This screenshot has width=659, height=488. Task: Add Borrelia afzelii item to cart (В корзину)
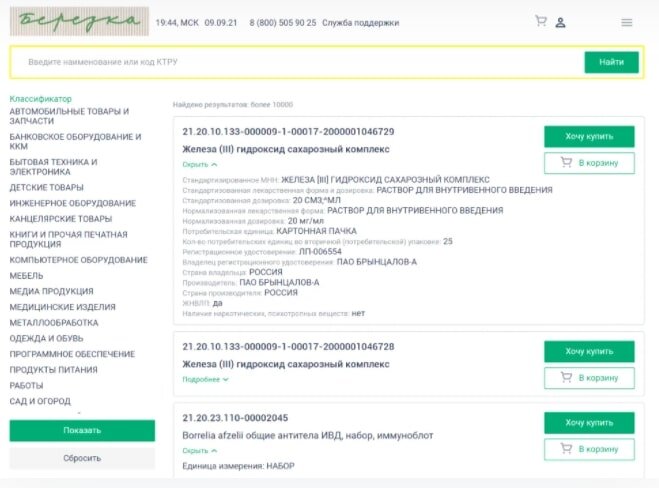pos(589,449)
